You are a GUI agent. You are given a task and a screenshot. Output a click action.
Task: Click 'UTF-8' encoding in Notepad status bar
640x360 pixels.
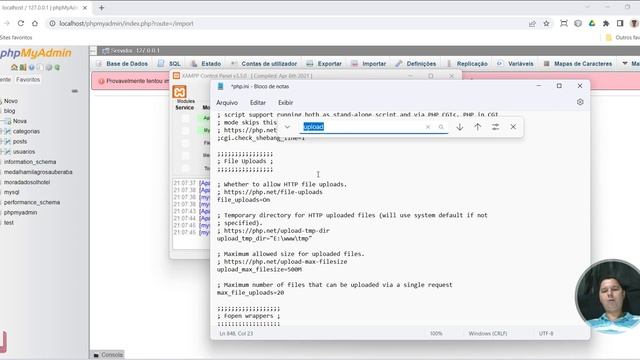(546, 333)
